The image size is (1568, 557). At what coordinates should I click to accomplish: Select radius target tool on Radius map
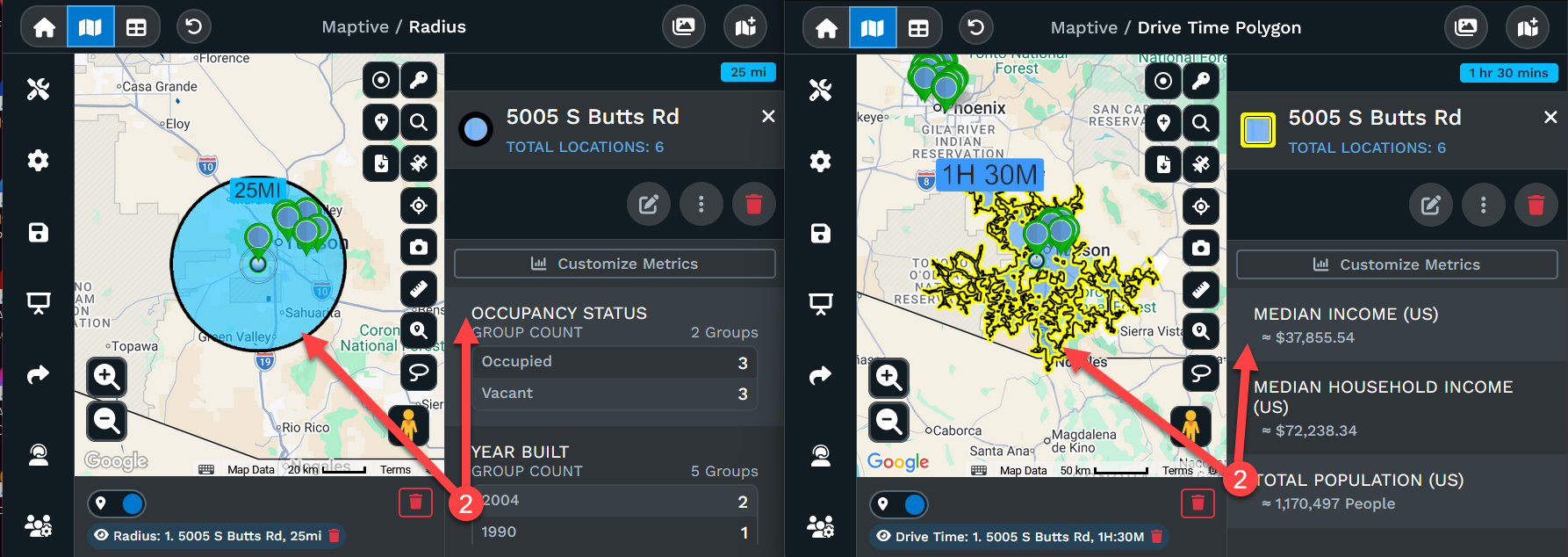tap(381, 80)
